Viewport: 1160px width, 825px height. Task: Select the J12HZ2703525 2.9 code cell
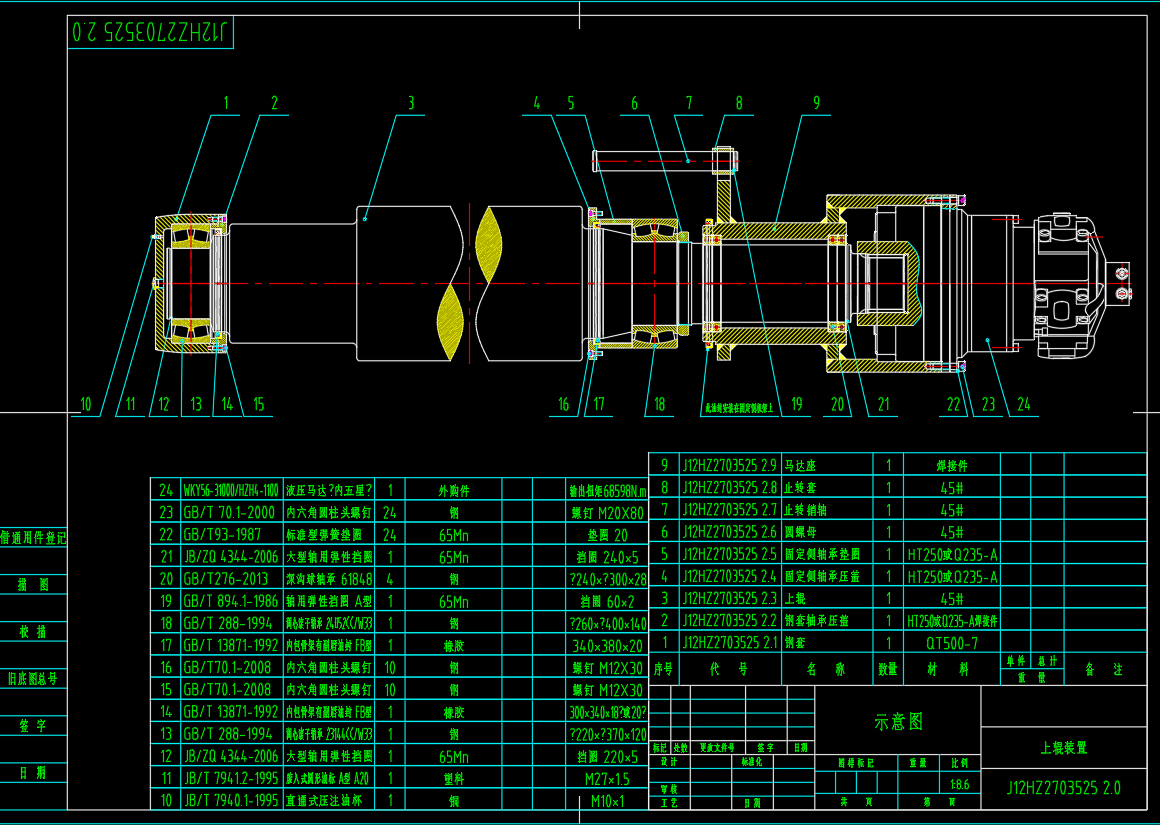pos(729,465)
